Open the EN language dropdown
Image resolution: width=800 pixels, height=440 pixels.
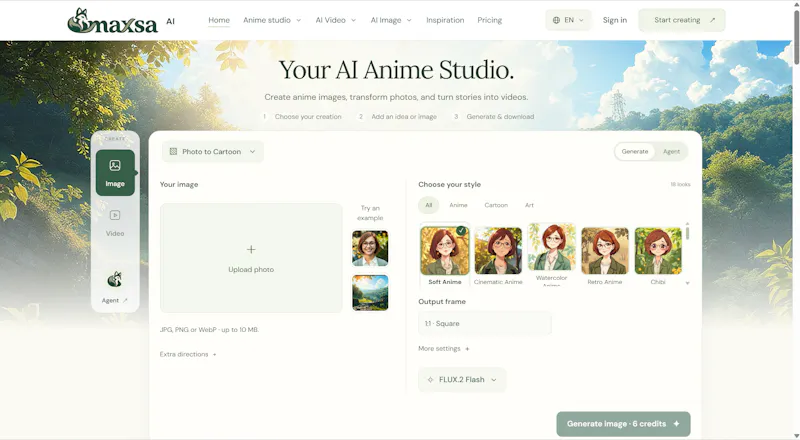(568, 20)
